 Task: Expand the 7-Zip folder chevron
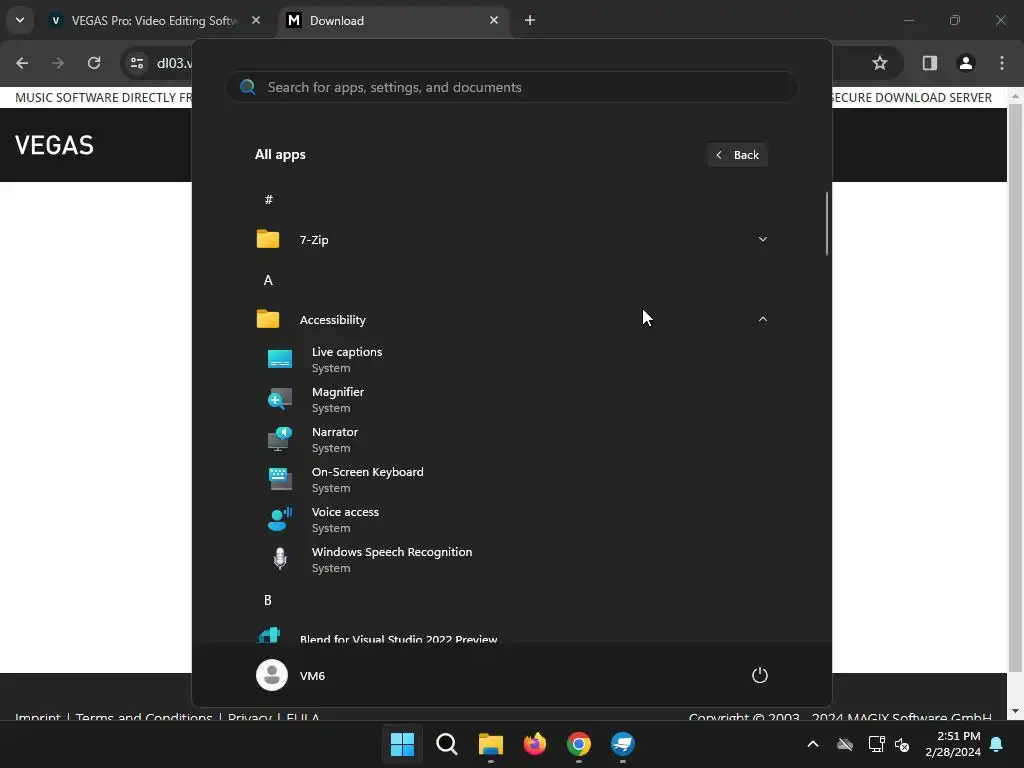762,240
